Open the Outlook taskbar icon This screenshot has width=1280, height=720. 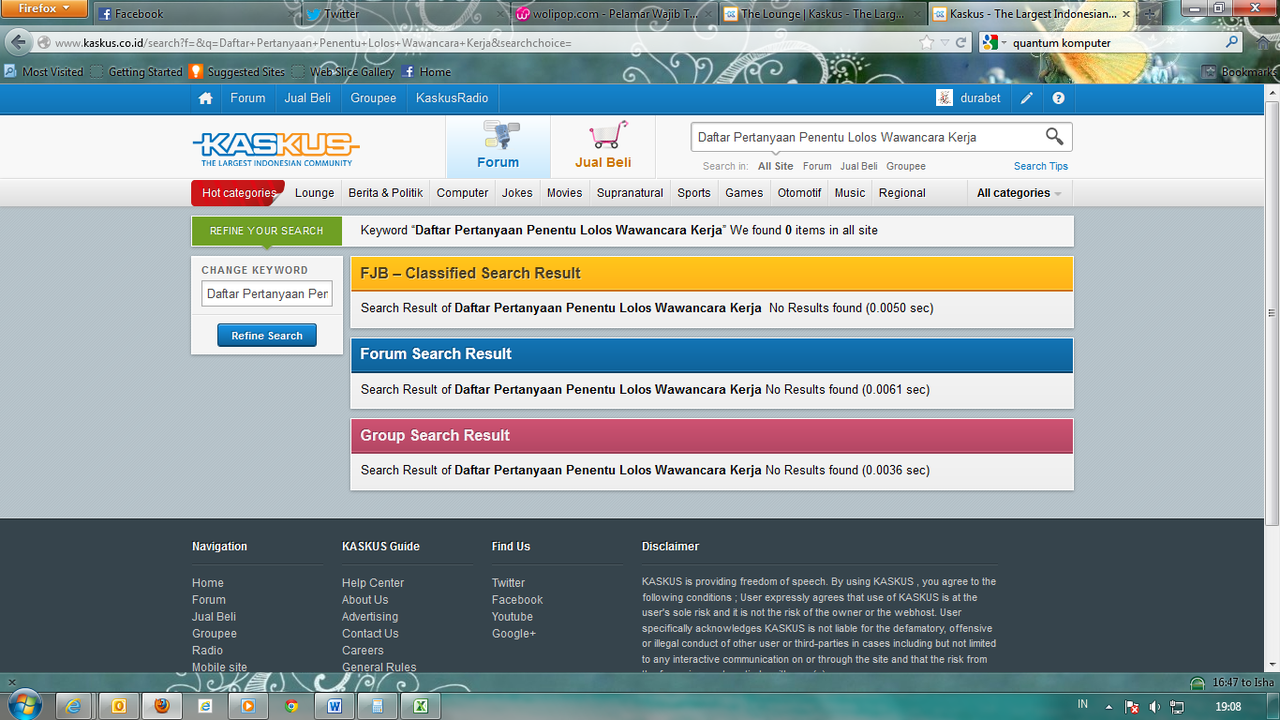119,705
